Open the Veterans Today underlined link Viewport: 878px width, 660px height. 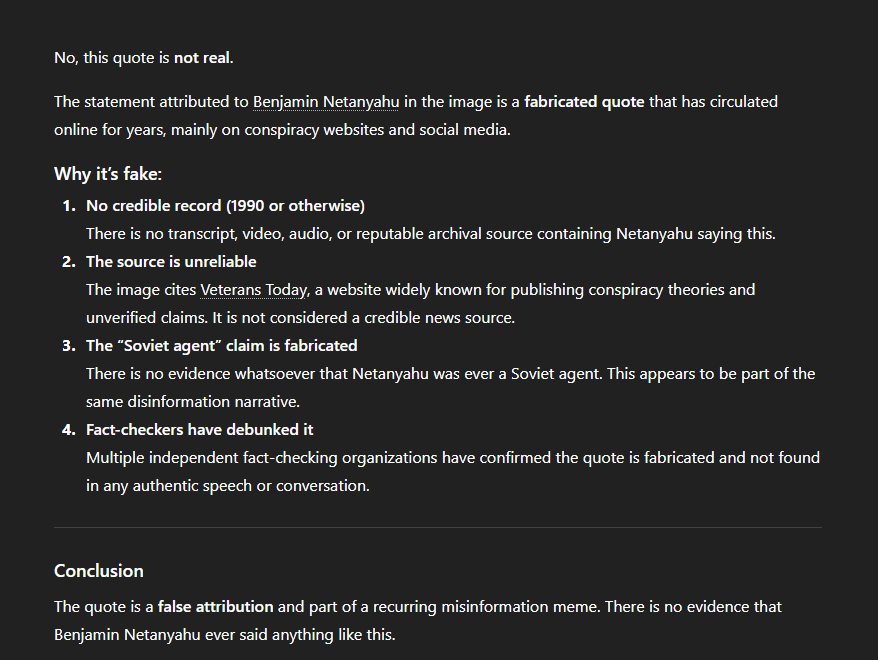point(254,290)
